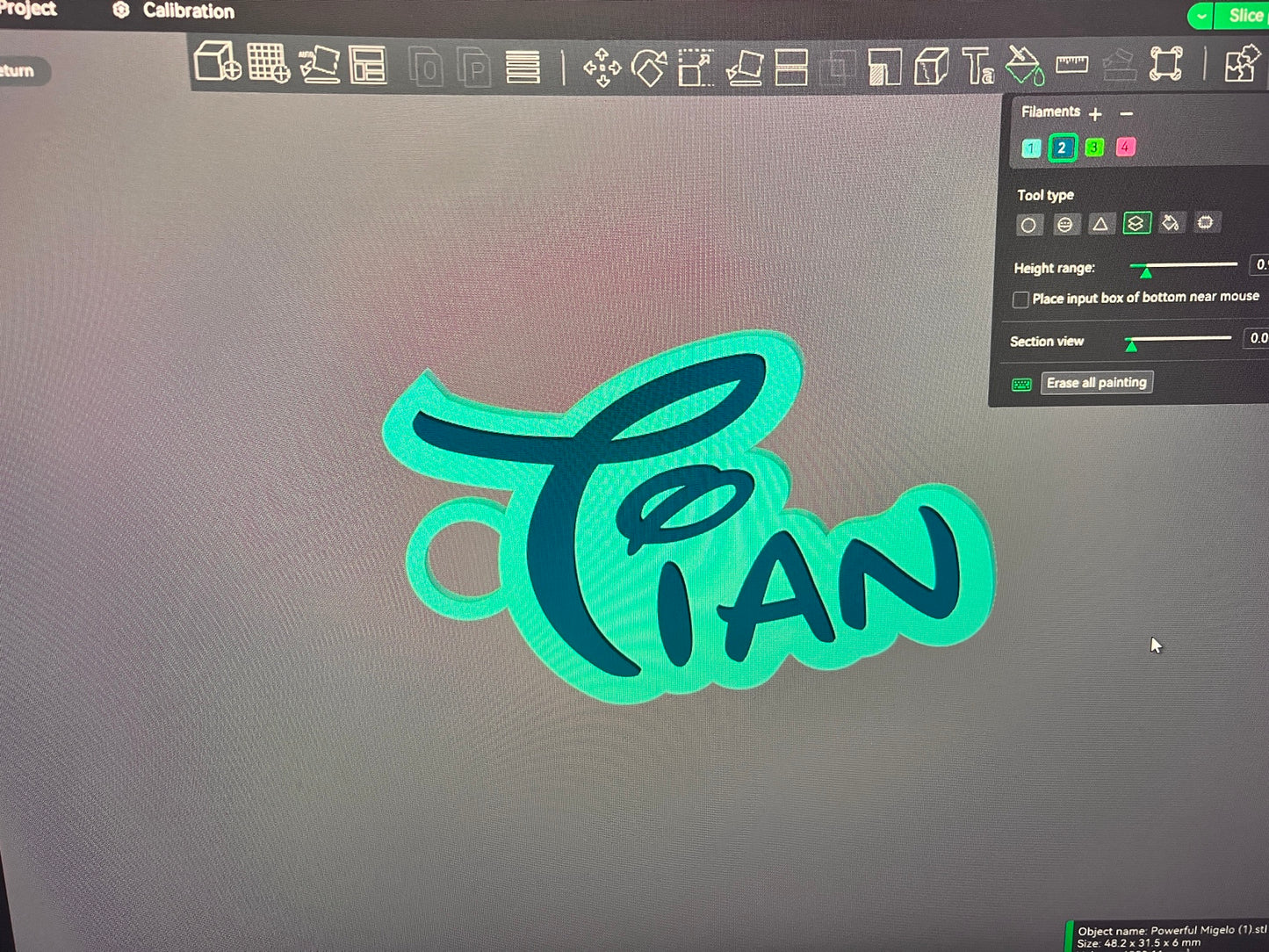
Task: Choose the Triangle tool type
Action: tap(1100, 224)
